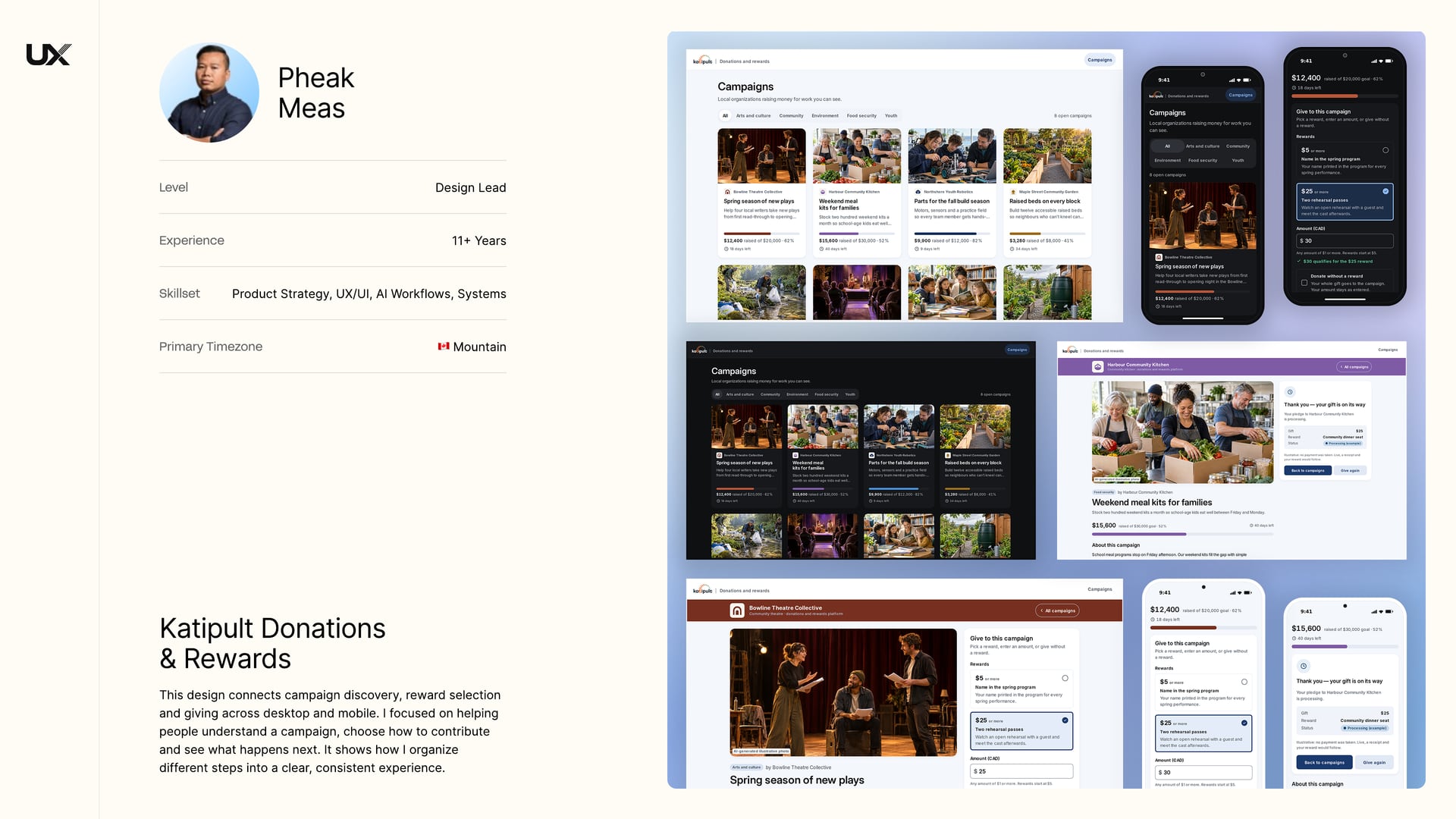Open 'Arts and culture' filter in the light desktop Campaigns mockup

pos(753,116)
